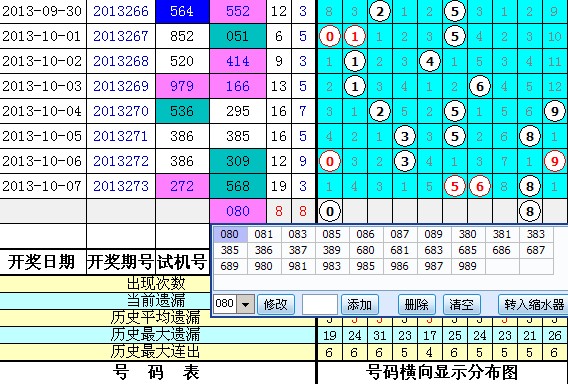Select number 689 in the popup list
Screen dimensions: 568x384
[230, 266]
